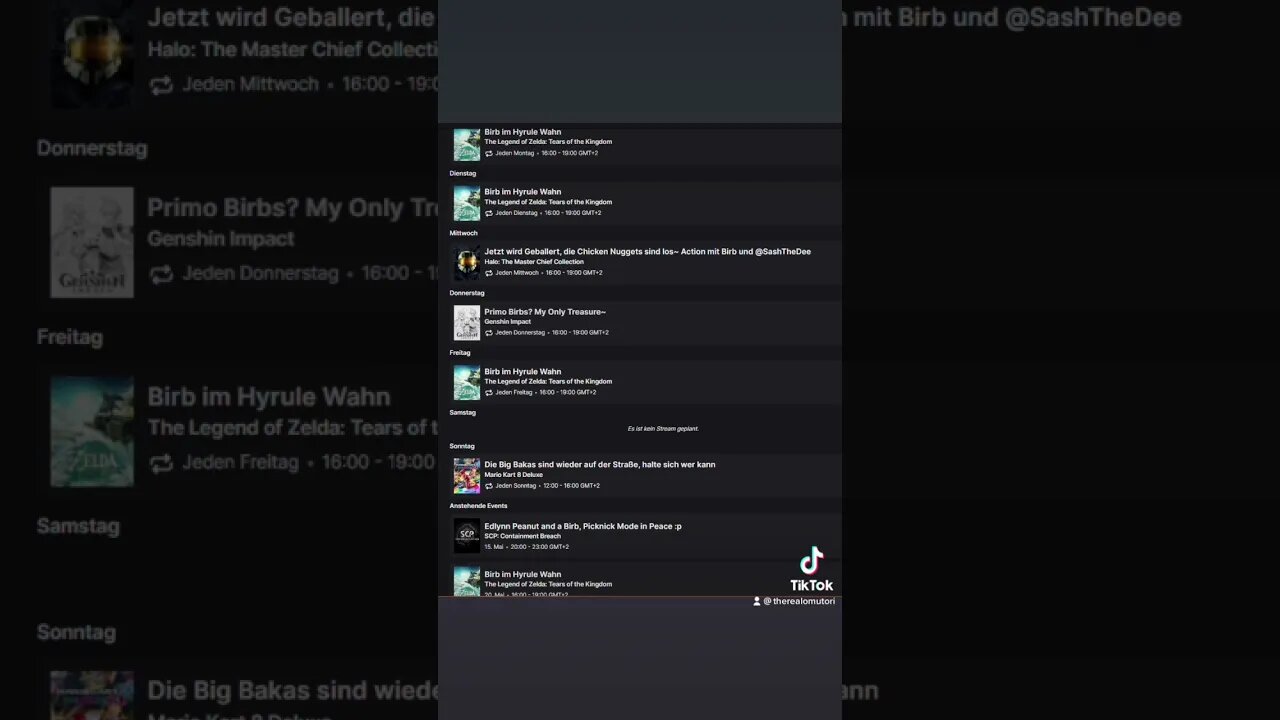Open Zelda thumbnail in the Jeden Montag row

[x=467, y=144]
